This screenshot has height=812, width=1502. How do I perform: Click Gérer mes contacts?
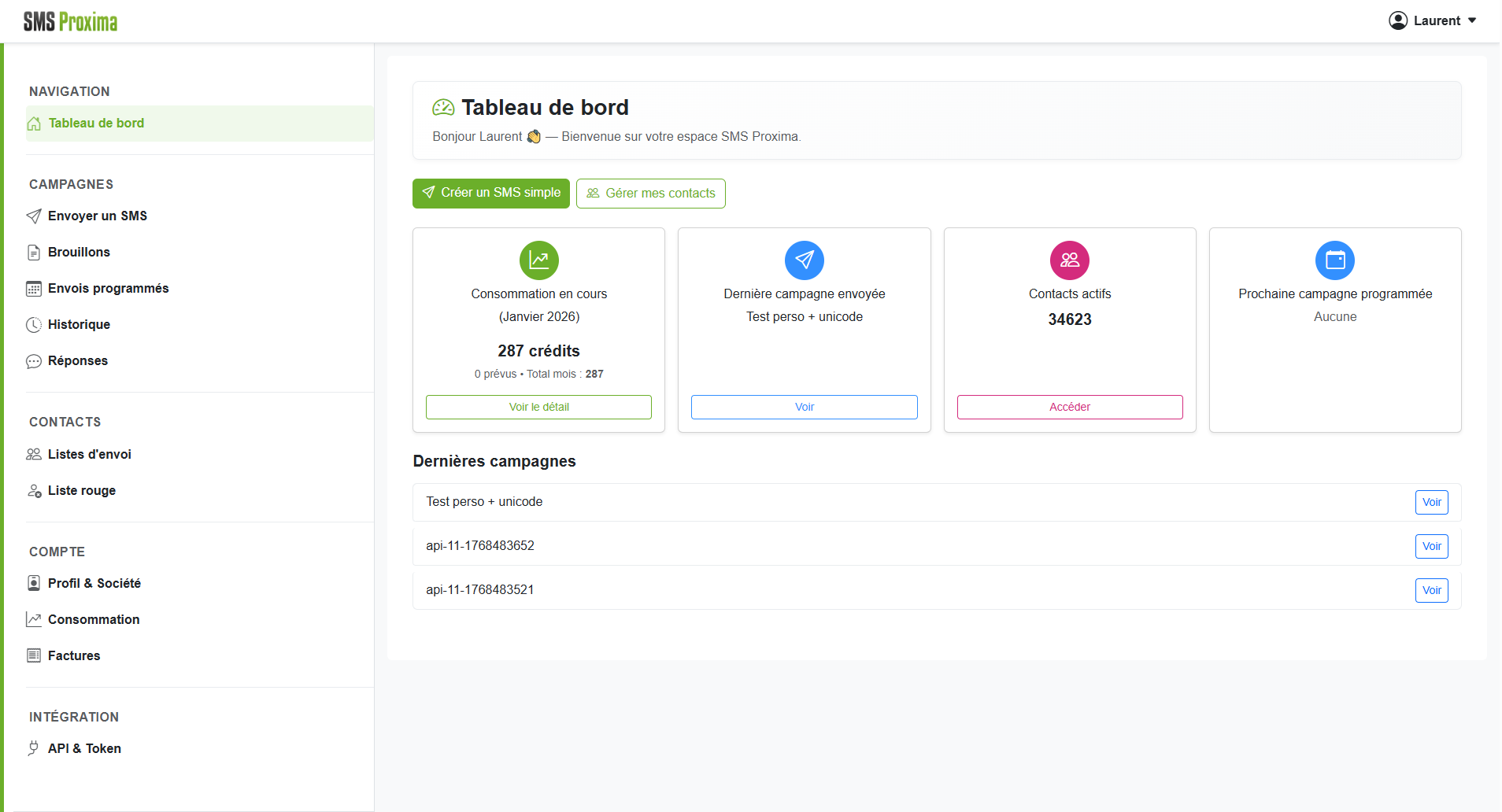tap(651, 193)
